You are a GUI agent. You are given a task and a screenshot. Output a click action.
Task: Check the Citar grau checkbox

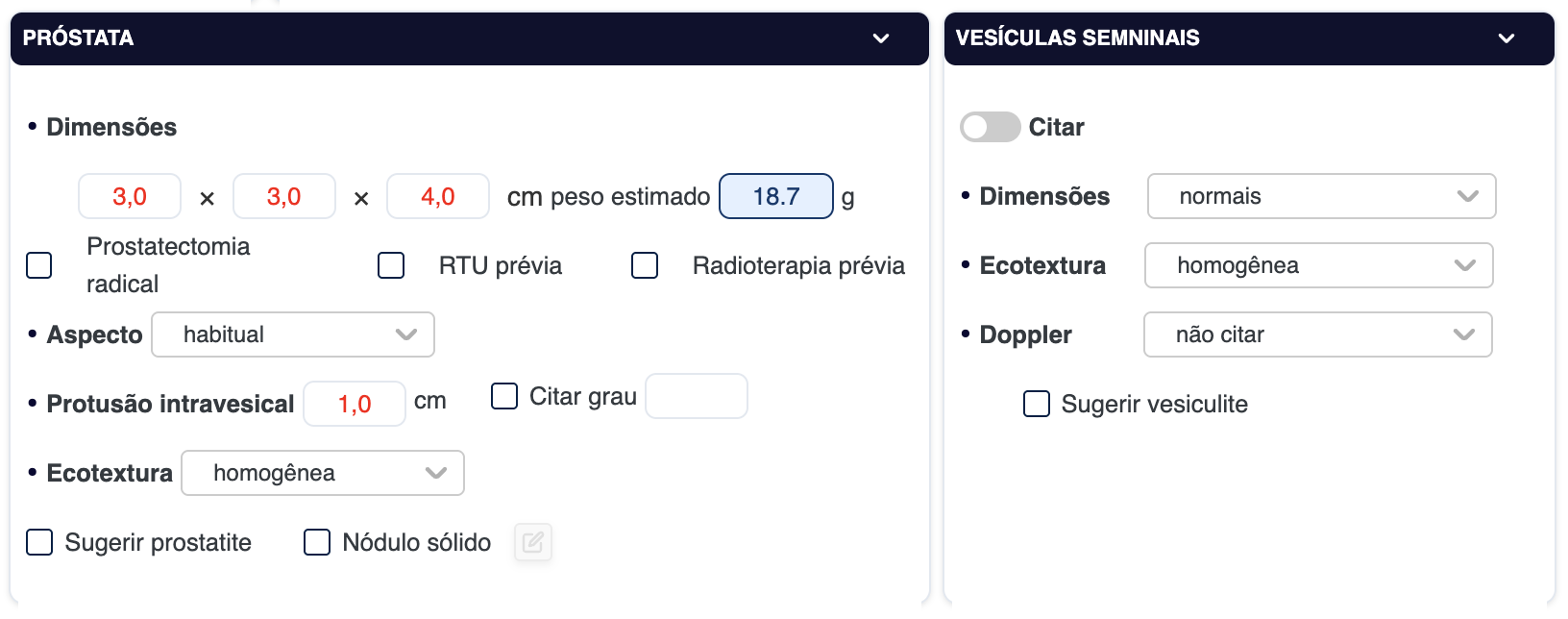coord(504,396)
